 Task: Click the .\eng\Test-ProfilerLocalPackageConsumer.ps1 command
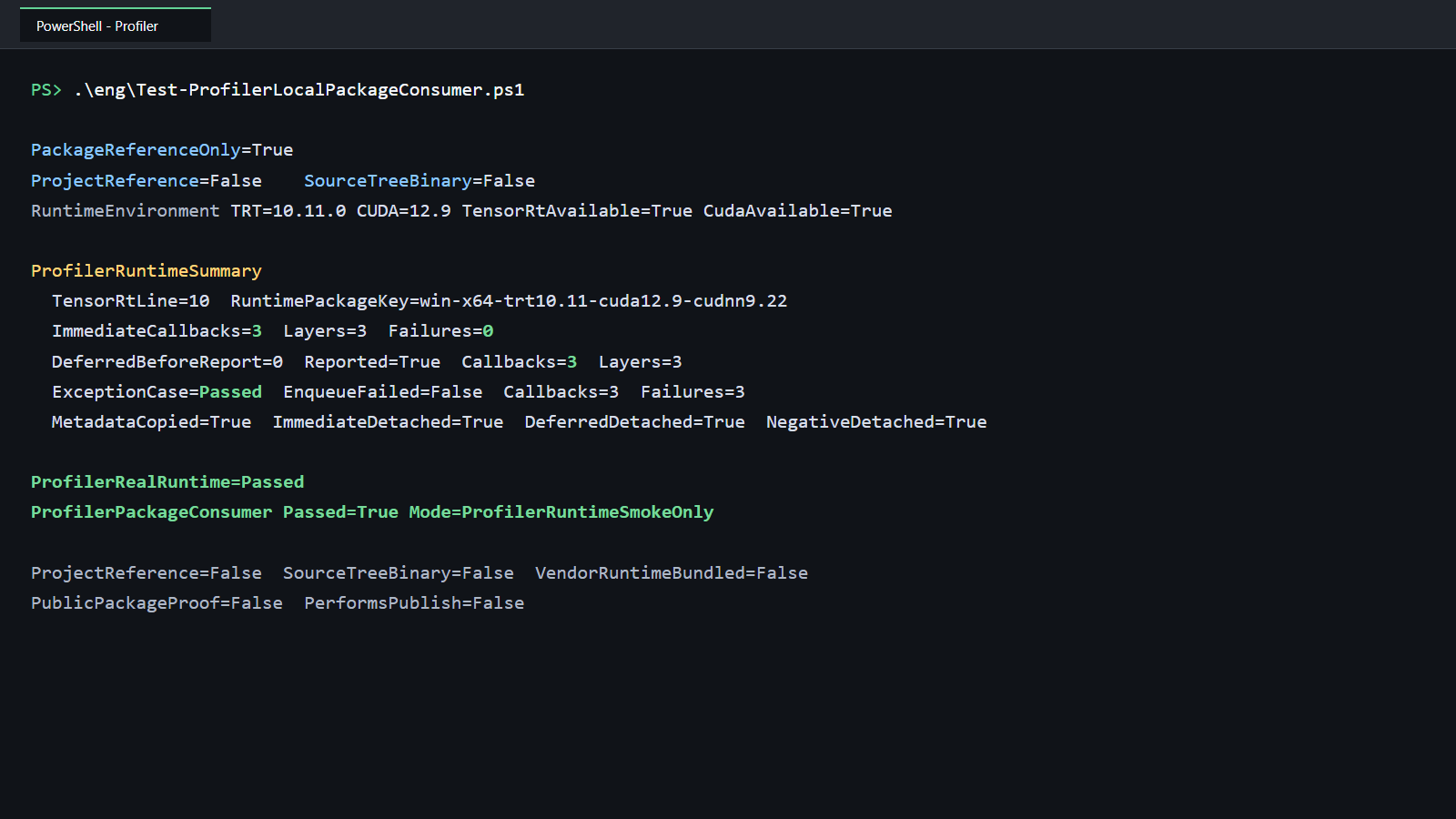click(299, 90)
